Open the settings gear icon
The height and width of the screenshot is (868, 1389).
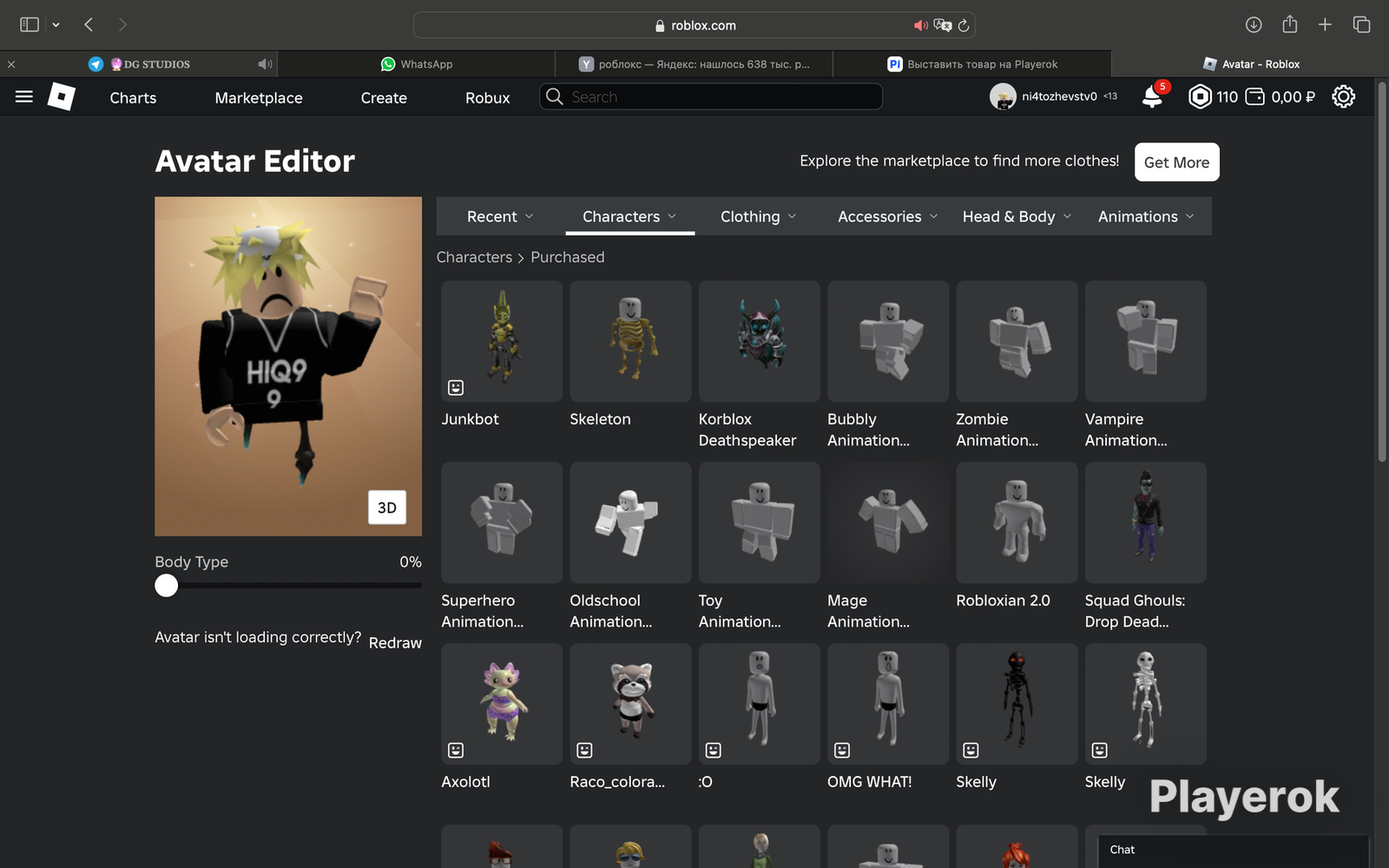[1343, 96]
